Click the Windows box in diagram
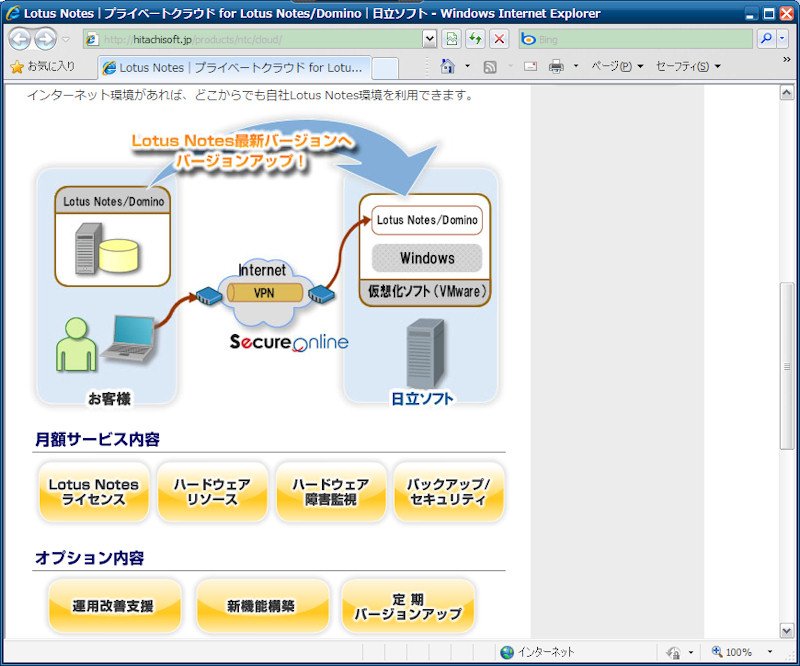Image resolution: width=800 pixels, height=666 pixels. click(427, 258)
